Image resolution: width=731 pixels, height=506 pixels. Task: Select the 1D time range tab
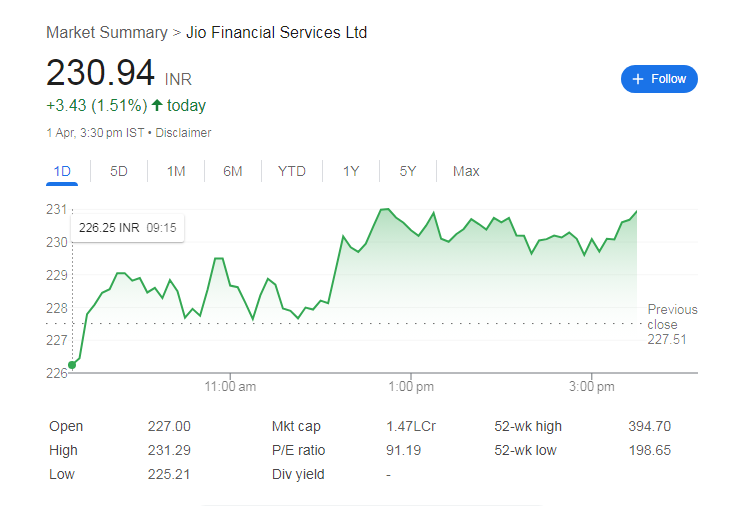point(62,171)
